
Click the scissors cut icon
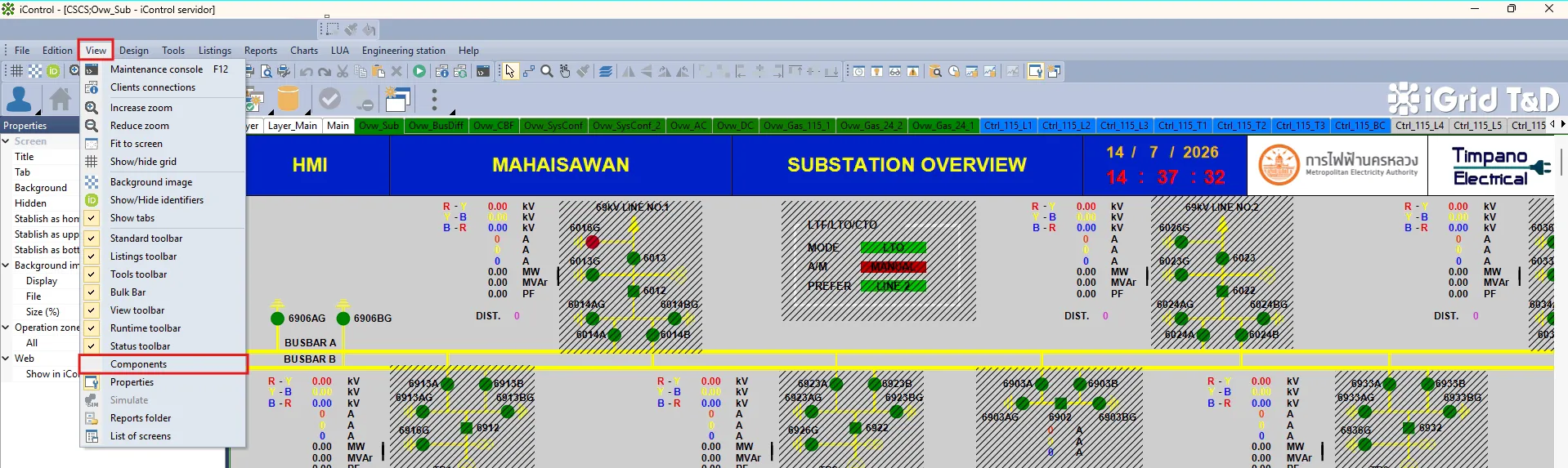[343, 72]
